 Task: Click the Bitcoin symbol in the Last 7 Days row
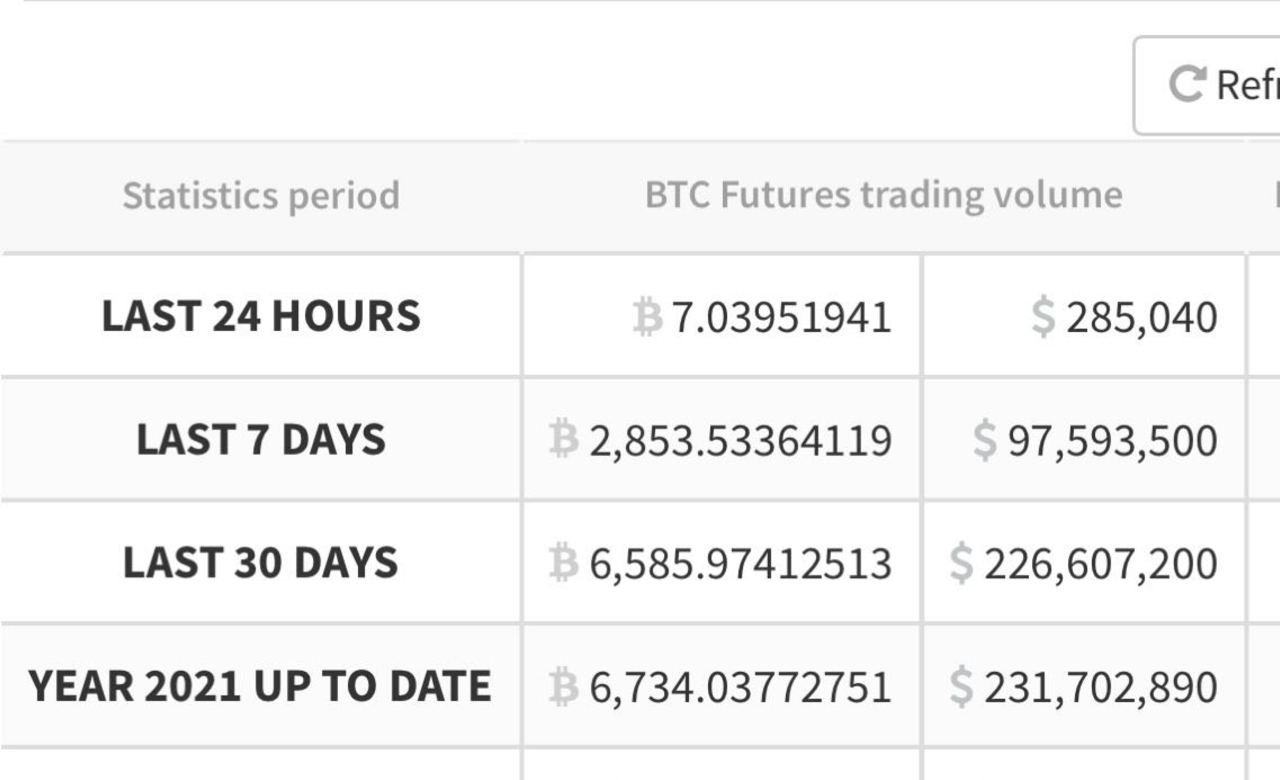click(564, 440)
